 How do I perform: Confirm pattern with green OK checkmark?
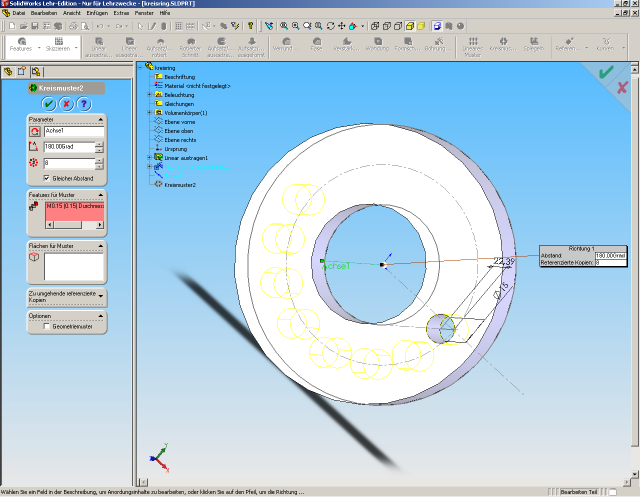click(48, 104)
